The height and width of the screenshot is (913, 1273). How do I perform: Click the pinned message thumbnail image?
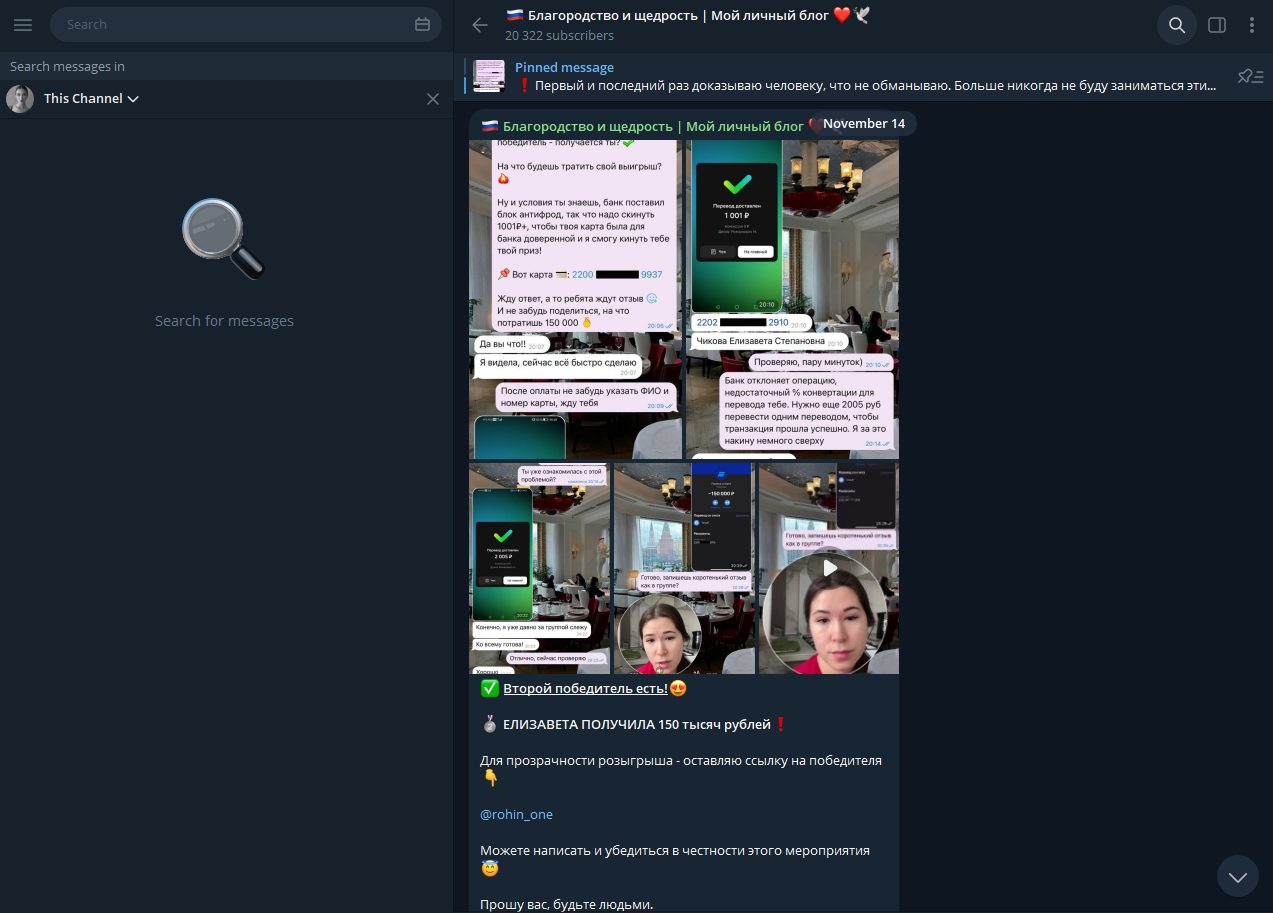pos(489,76)
